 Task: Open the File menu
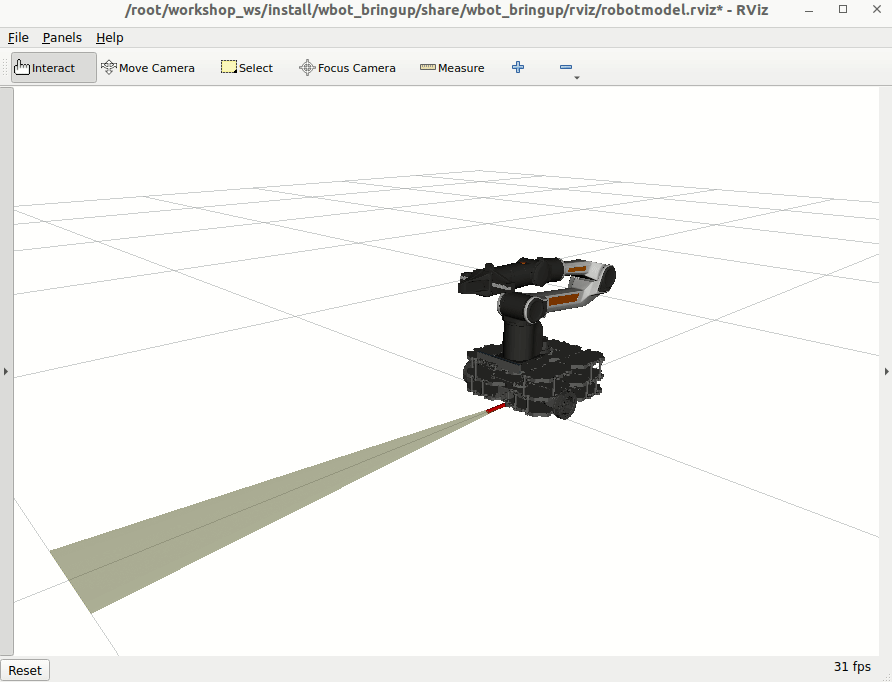(x=17, y=37)
